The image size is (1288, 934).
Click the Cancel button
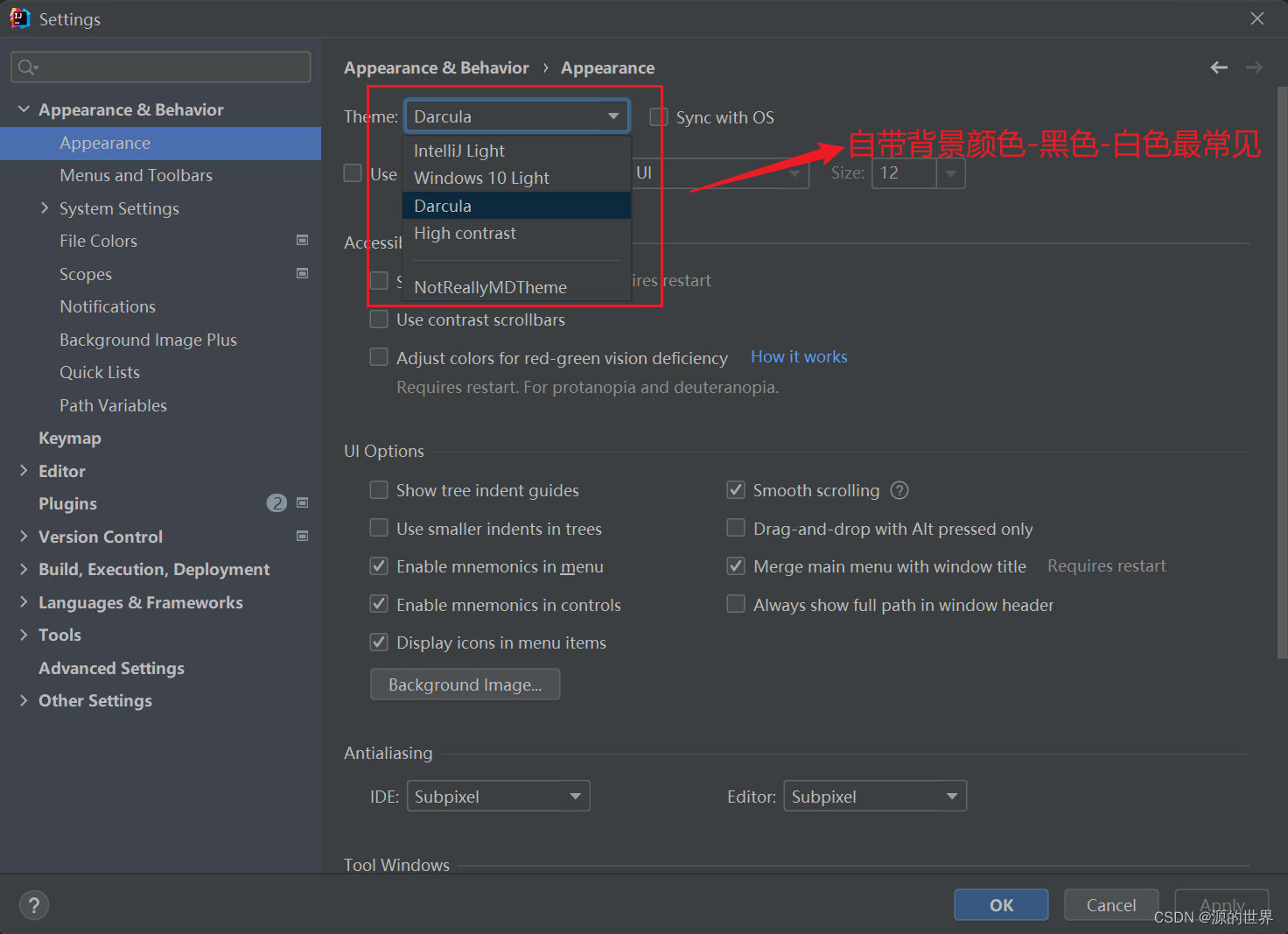pyautogui.click(x=1111, y=905)
